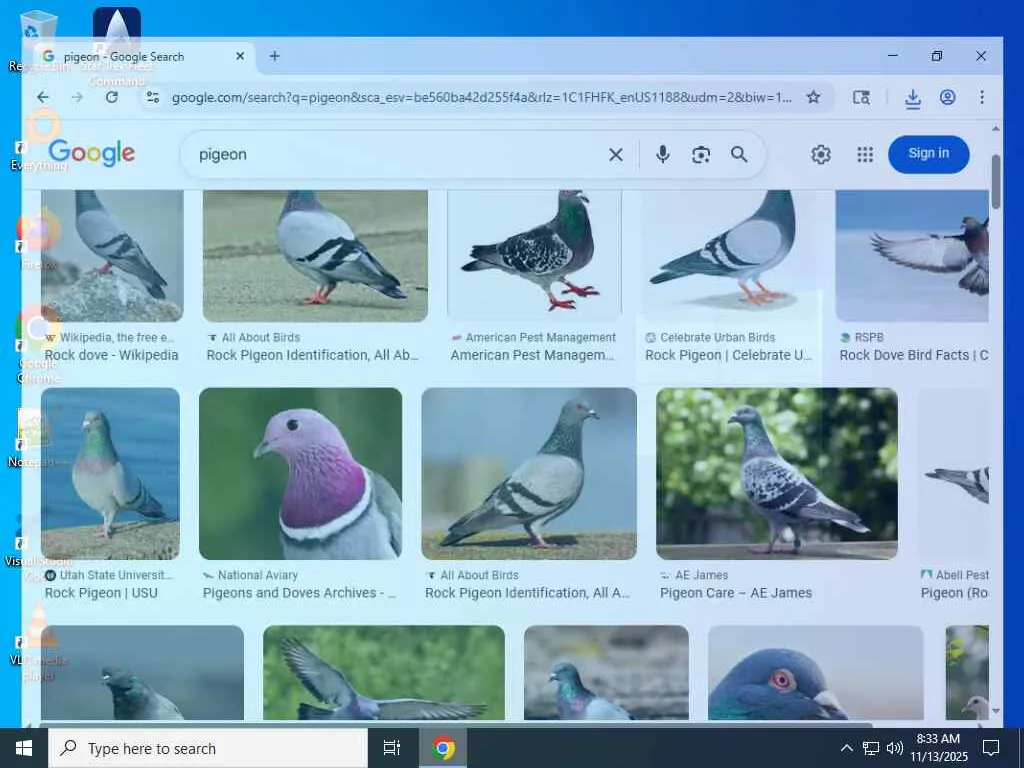This screenshot has width=1024, height=768.
Task: Open the RSPB flying dove image
Action: point(912,255)
